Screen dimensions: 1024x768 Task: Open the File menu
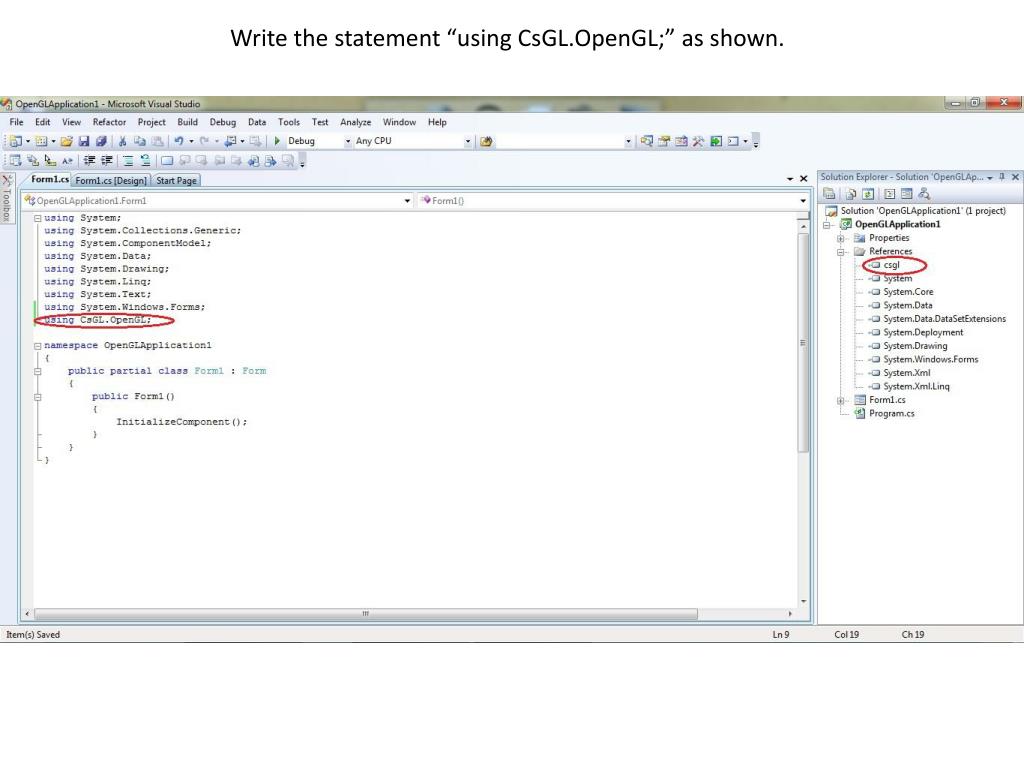(x=16, y=122)
